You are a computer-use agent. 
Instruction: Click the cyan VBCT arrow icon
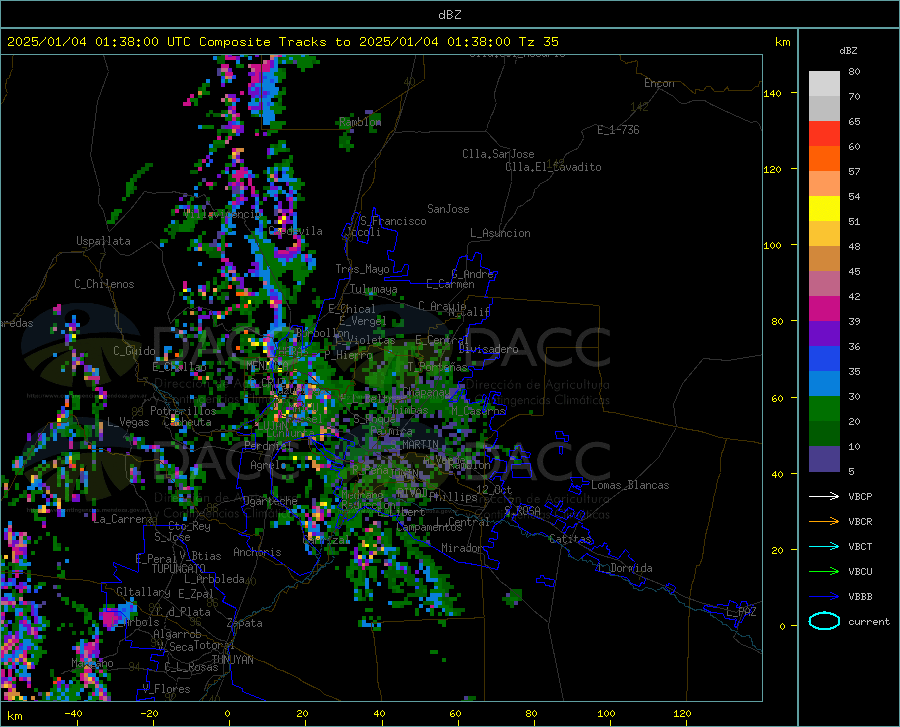(824, 546)
